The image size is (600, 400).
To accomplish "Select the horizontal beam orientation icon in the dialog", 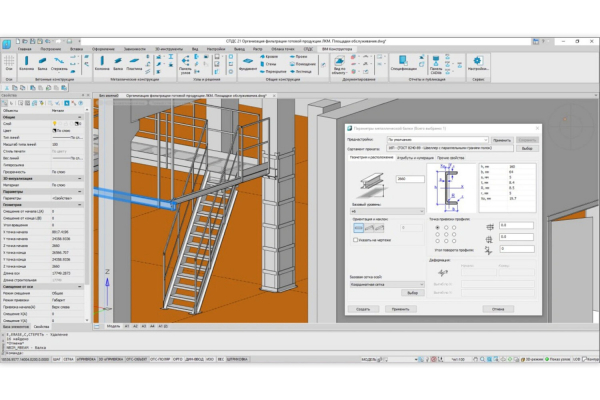I will (359, 228).
